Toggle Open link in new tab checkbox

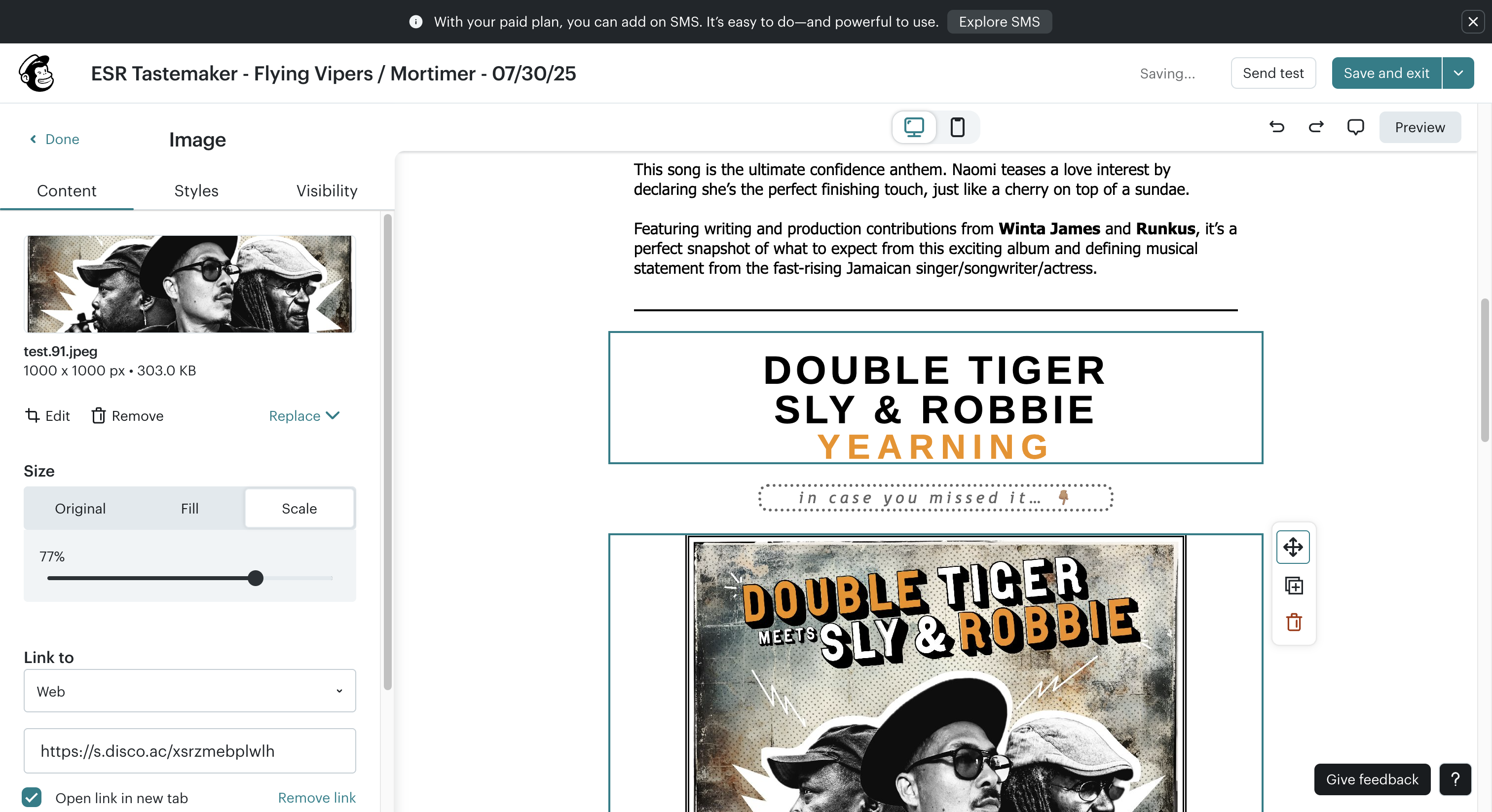point(32,798)
